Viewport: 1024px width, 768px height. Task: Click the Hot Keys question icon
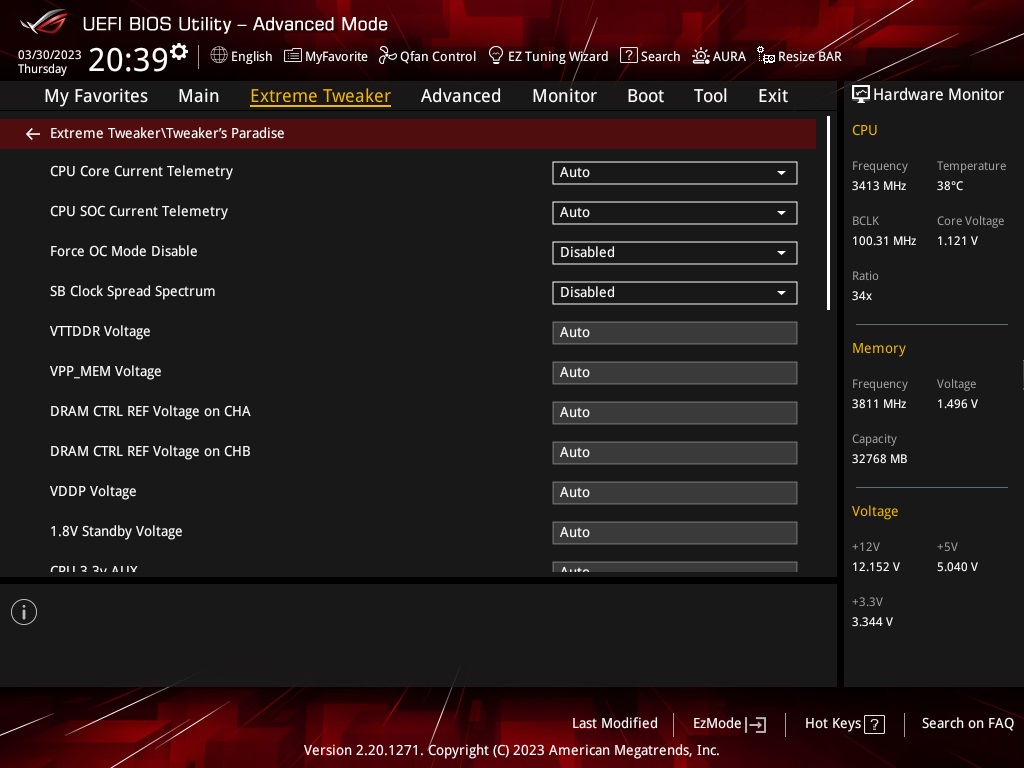point(874,724)
